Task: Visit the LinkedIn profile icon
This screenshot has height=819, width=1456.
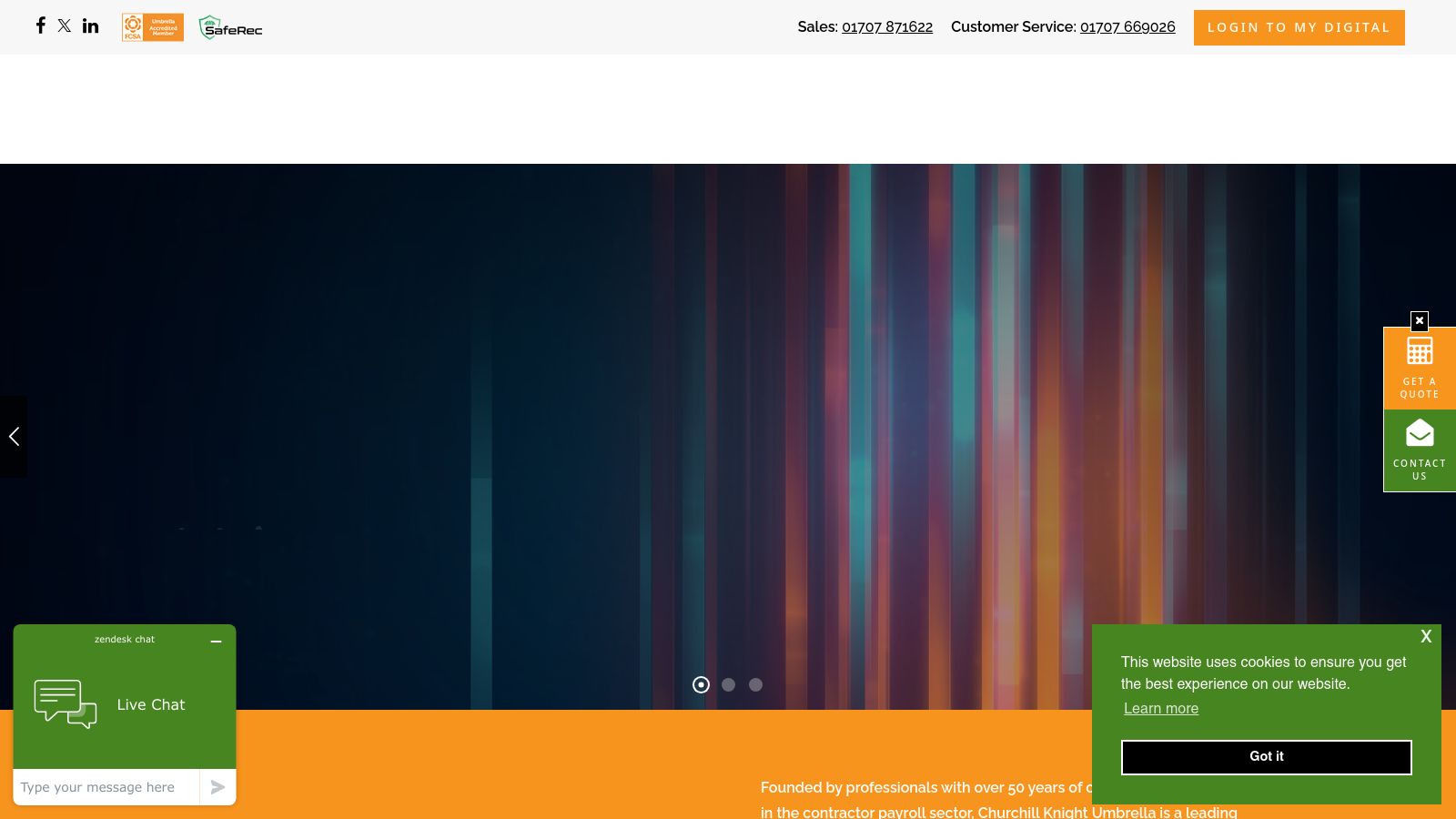Action: tap(90, 25)
